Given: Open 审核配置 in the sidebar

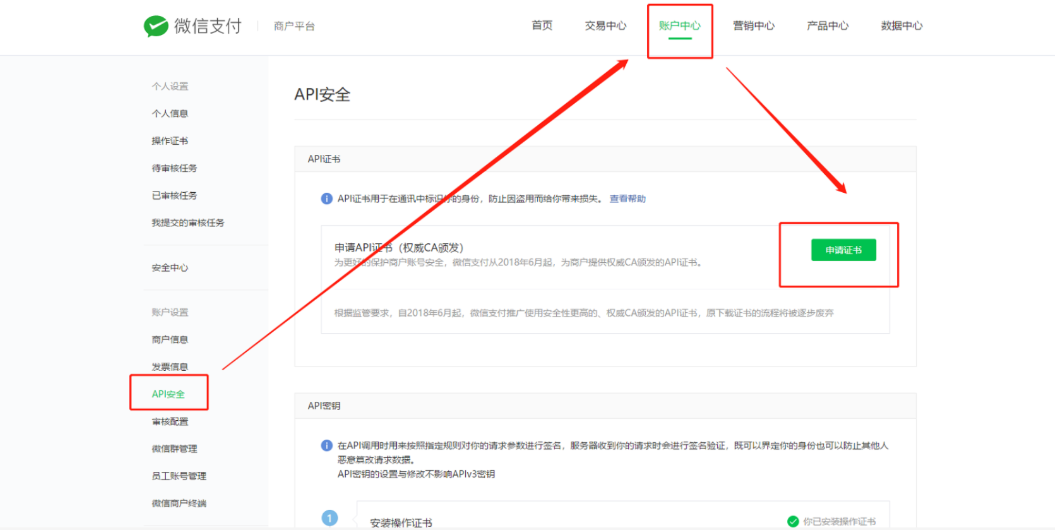Looking at the screenshot, I should [x=170, y=422].
